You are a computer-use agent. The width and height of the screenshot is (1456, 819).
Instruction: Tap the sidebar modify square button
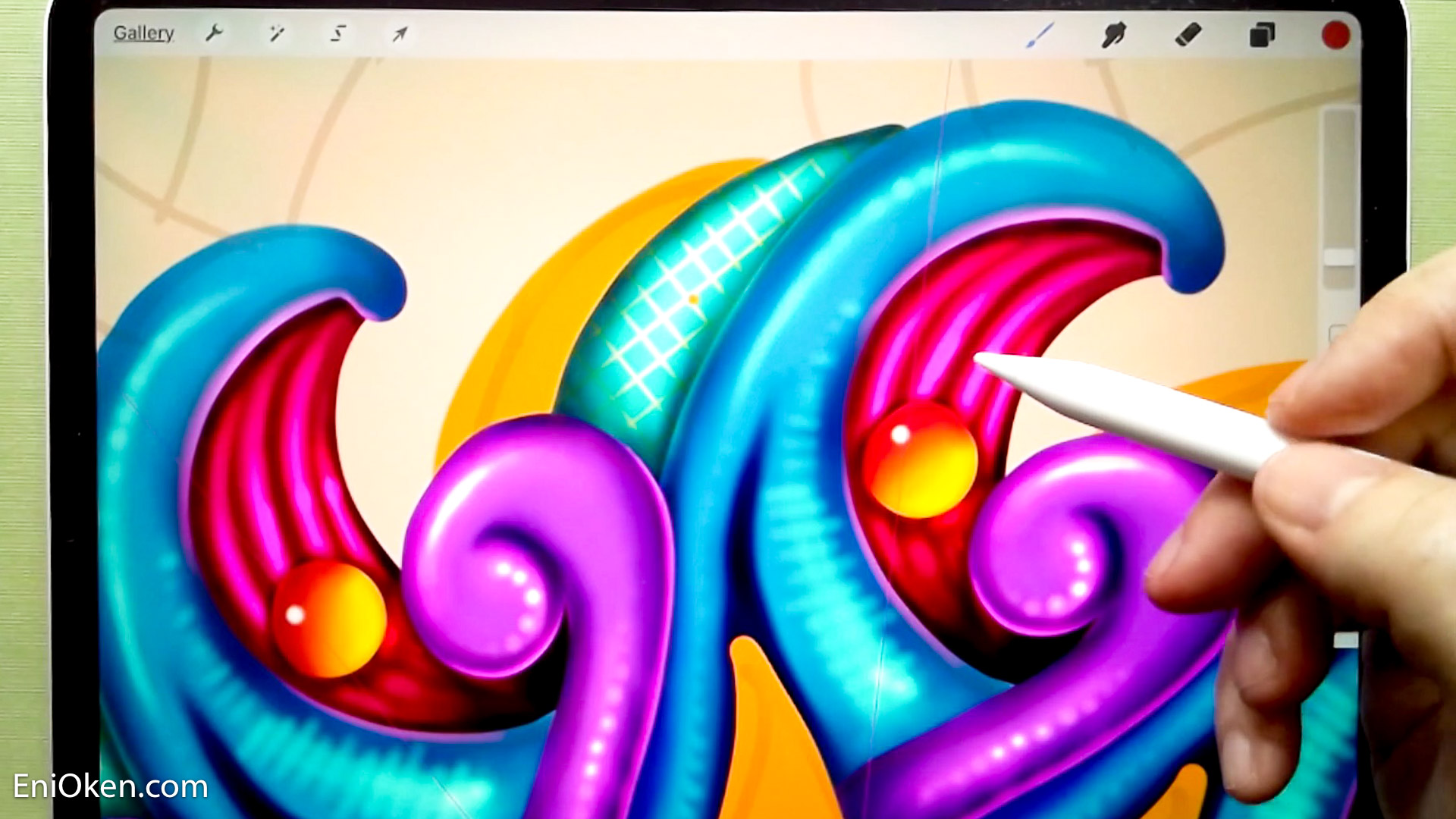1338,334
